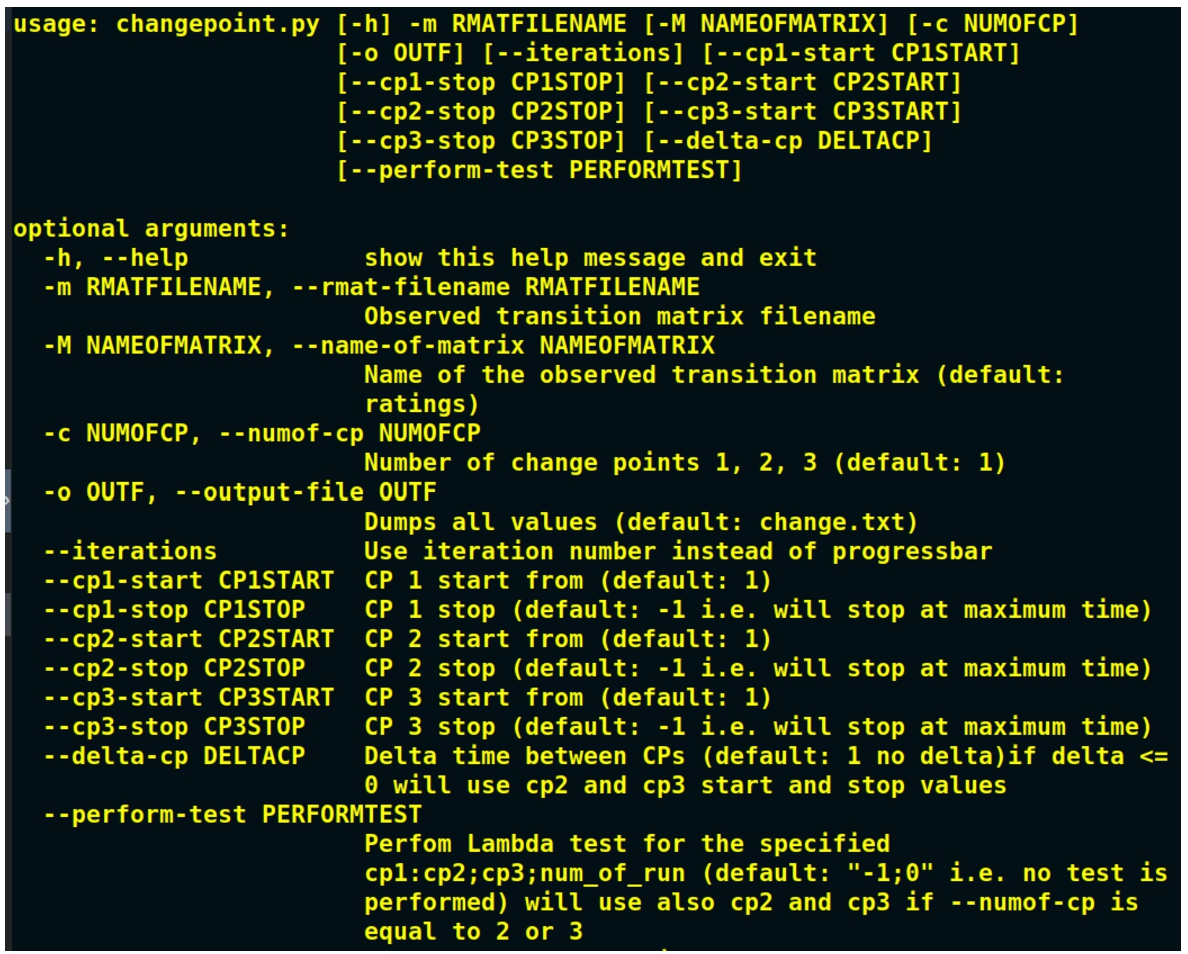
Task: Click the word 'usage:' at top
Action: [56, 23]
